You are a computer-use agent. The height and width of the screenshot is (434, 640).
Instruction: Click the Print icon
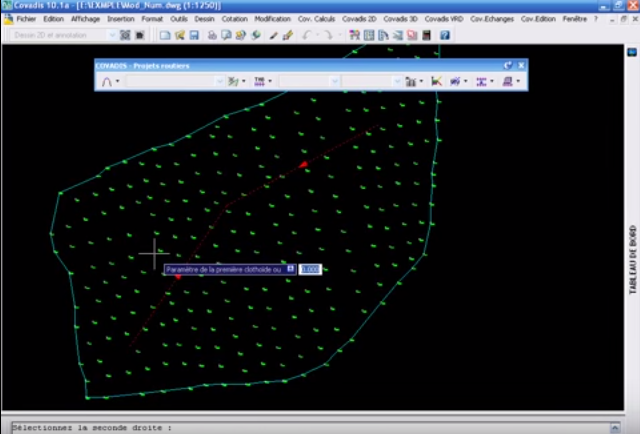212,35
